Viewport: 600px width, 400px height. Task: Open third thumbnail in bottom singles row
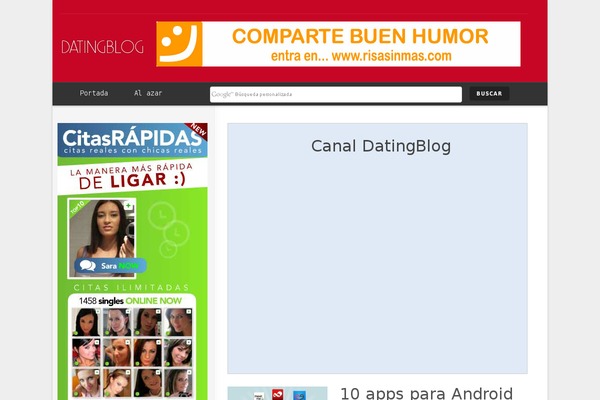[147, 383]
